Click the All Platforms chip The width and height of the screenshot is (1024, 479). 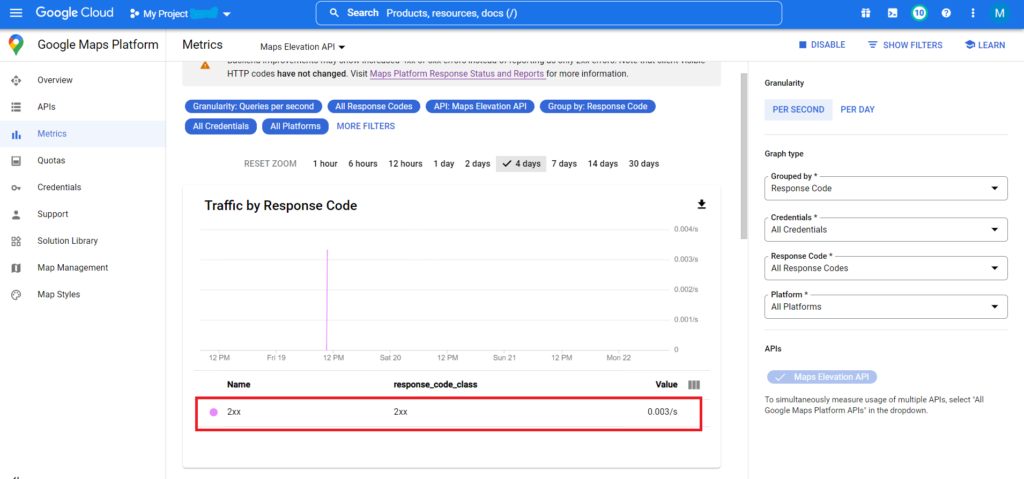pos(296,126)
